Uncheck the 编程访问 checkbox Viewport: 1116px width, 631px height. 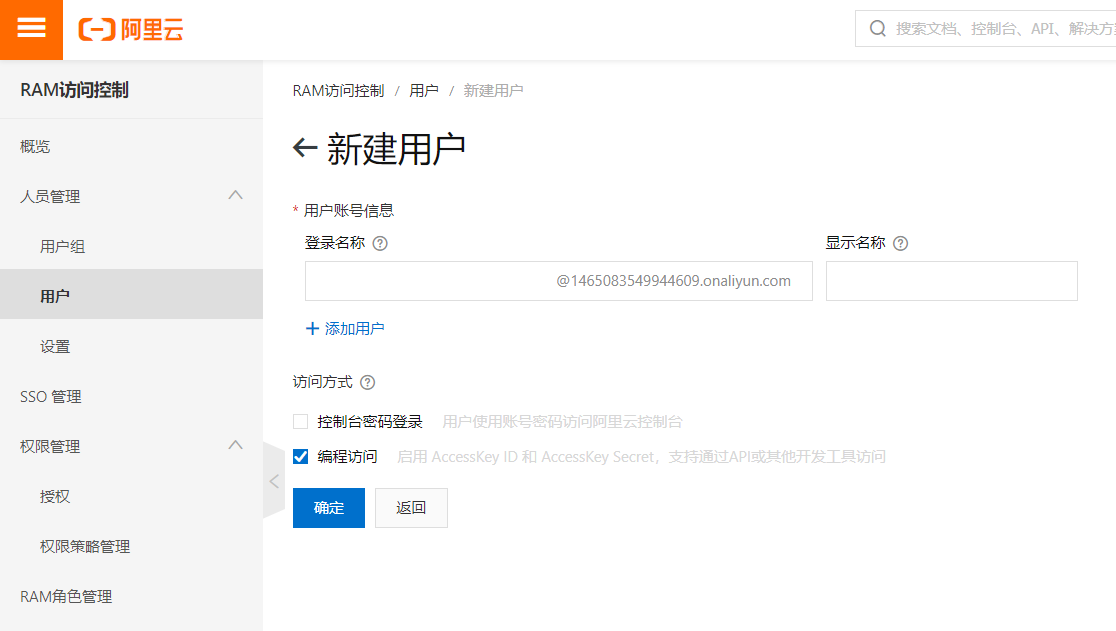click(x=300, y=457)
